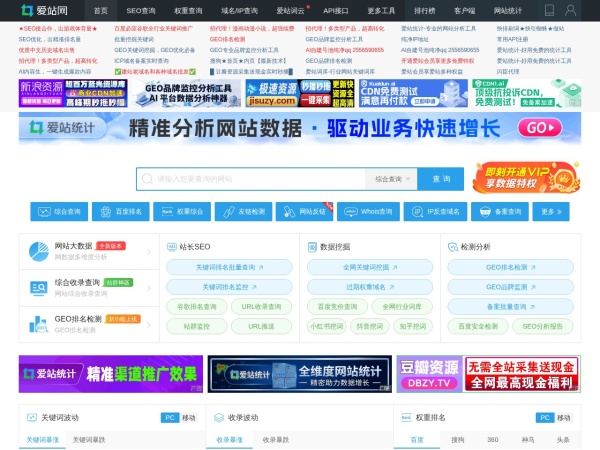Open the 综合查询 query type dropdown

[x=391, y=179]
